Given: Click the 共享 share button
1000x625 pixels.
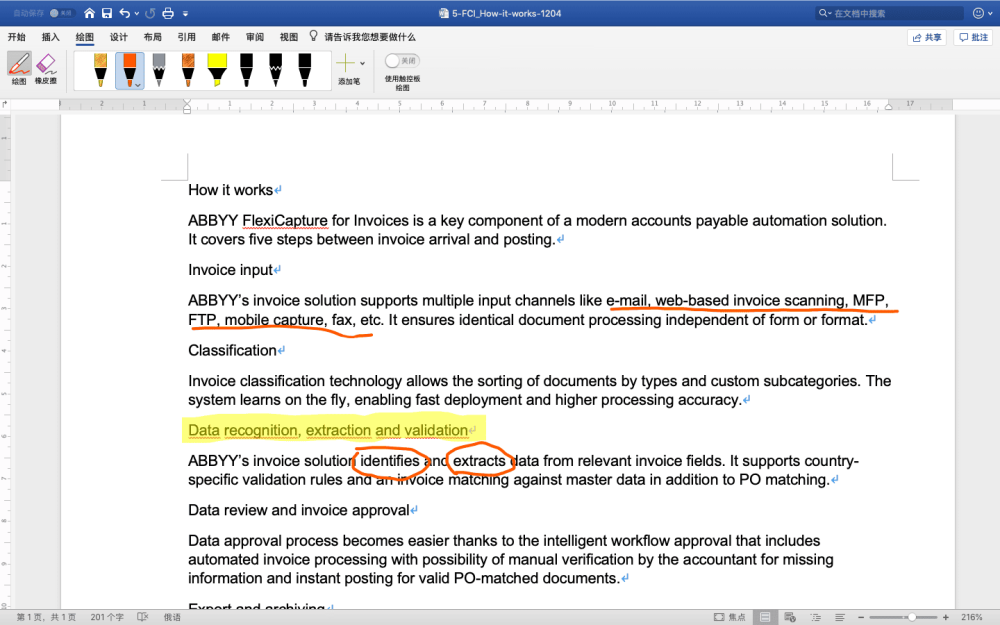Looking at the screenshot, I should pyautogui.click(x=927, y=38).
